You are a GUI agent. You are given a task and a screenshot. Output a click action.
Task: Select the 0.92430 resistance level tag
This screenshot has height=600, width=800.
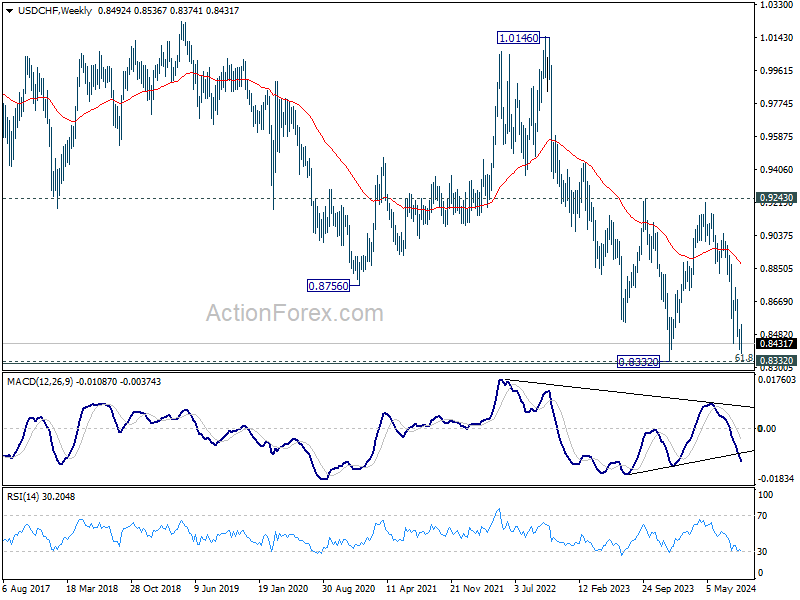tap(777, 198)
